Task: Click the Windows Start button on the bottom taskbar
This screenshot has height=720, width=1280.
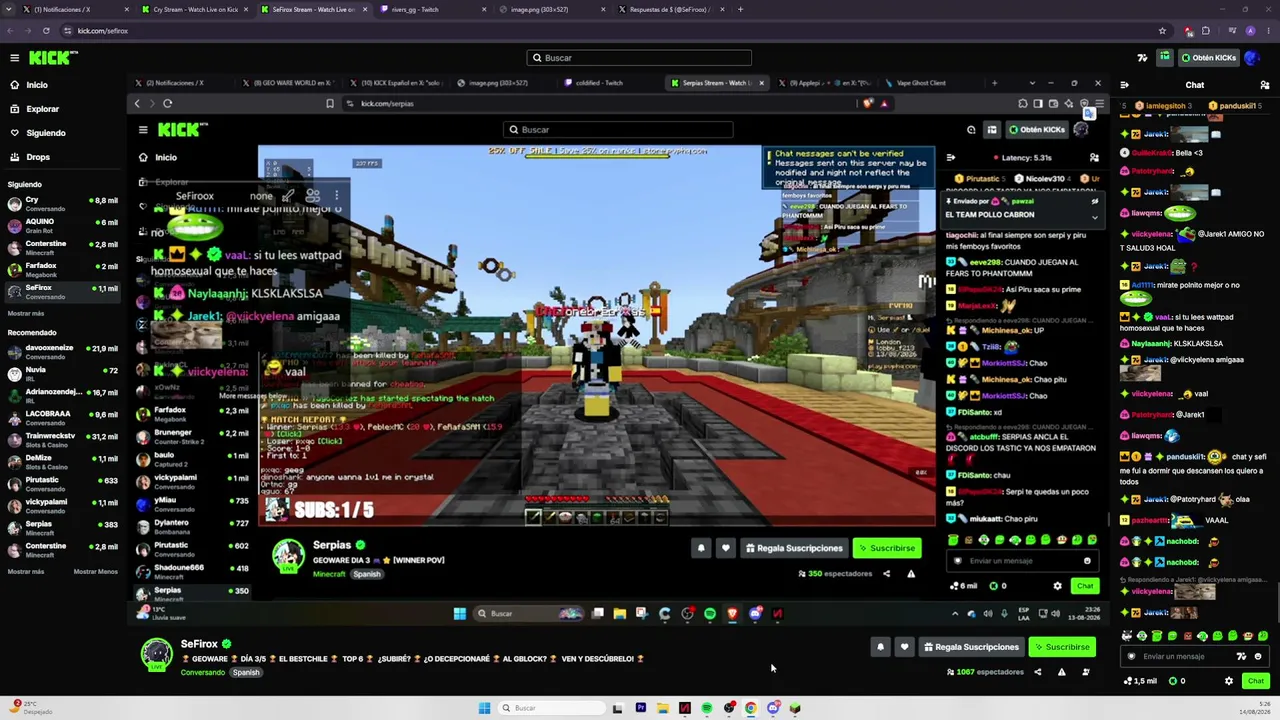Action: pyautogui.click(x=484, y=708)
